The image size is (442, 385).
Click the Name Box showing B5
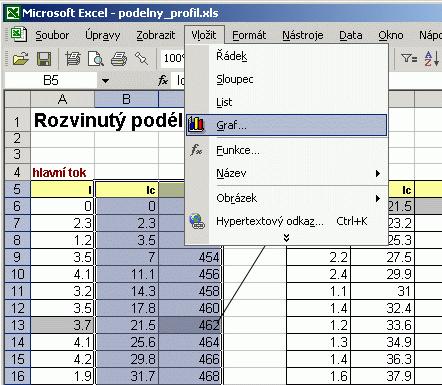51,81
